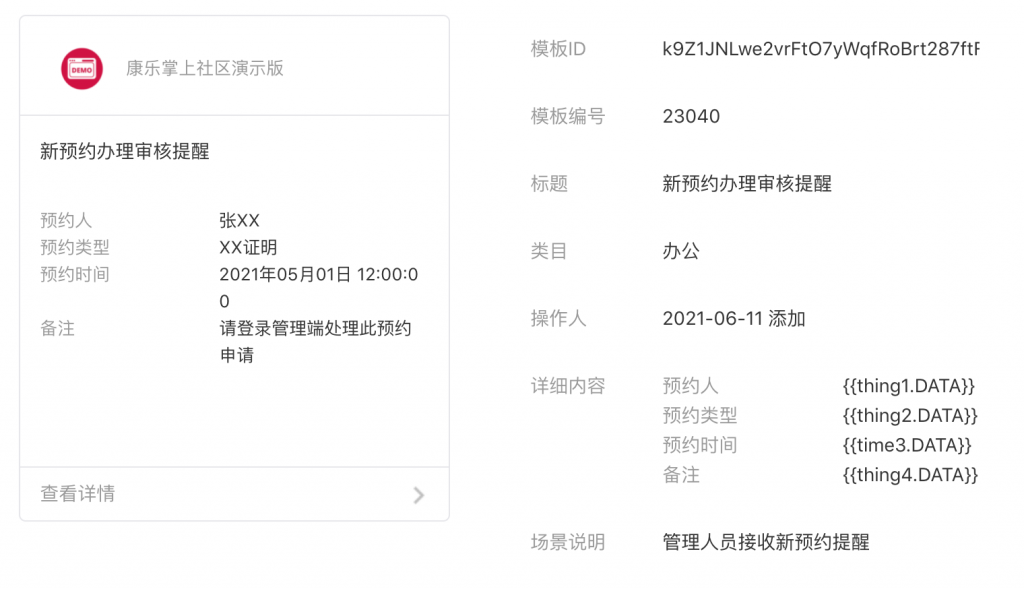
Task: Click the 详细内容 field label
Action: (x=568, y=386)
